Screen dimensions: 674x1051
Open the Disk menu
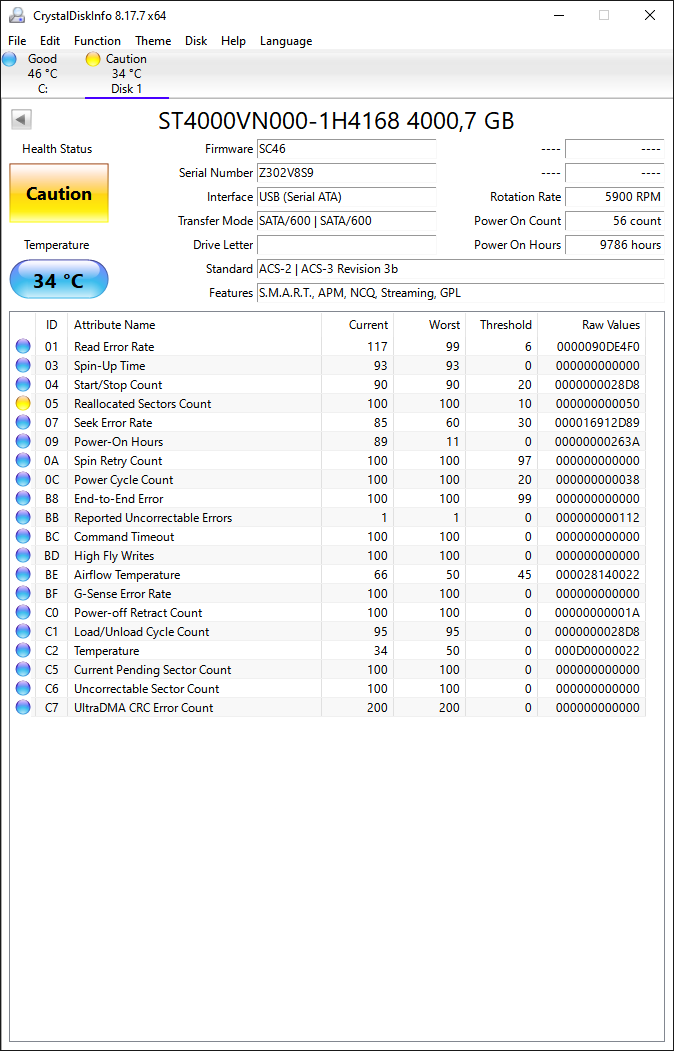pyautogui.click(x=196, y=41)
